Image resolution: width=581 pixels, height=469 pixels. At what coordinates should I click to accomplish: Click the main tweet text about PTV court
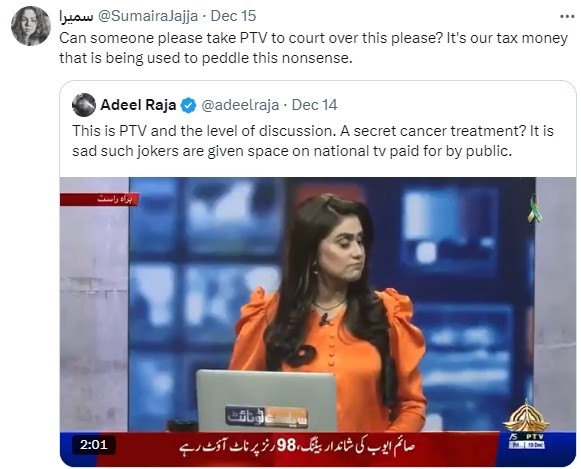click(x=313, y=48)
